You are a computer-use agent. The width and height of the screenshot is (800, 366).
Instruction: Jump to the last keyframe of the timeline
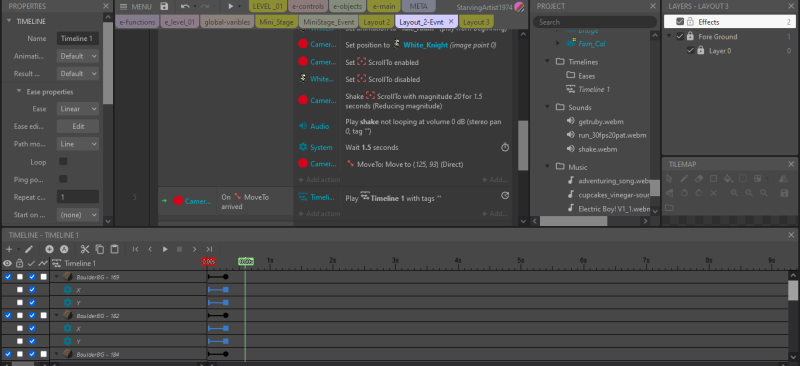point(209,249)
